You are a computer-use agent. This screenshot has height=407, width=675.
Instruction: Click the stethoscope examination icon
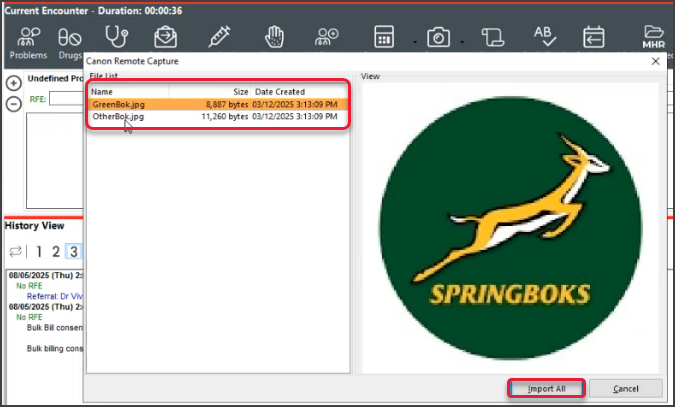[117, 36]
